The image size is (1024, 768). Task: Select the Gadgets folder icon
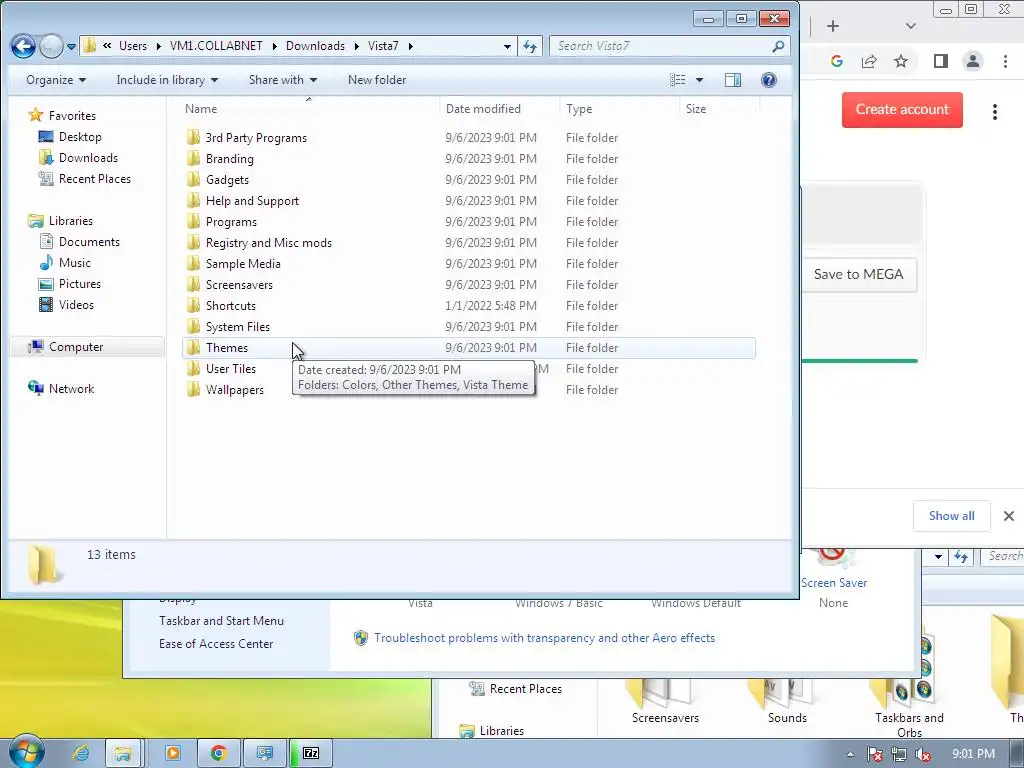pyautogui.click(x=193, y=180)
